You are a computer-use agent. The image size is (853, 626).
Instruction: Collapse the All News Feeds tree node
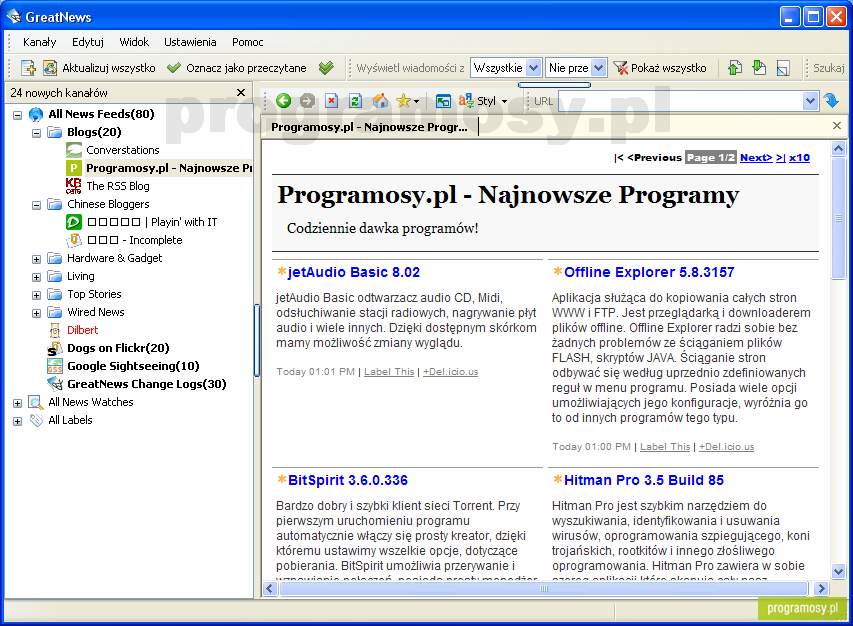[17, 115]
